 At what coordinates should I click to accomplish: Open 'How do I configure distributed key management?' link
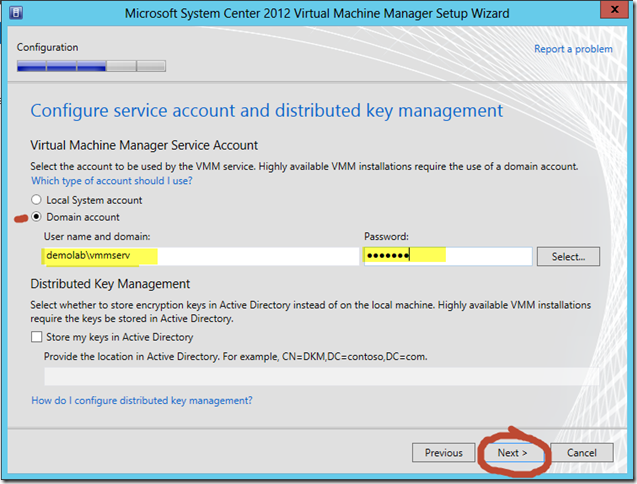[142, 400]
